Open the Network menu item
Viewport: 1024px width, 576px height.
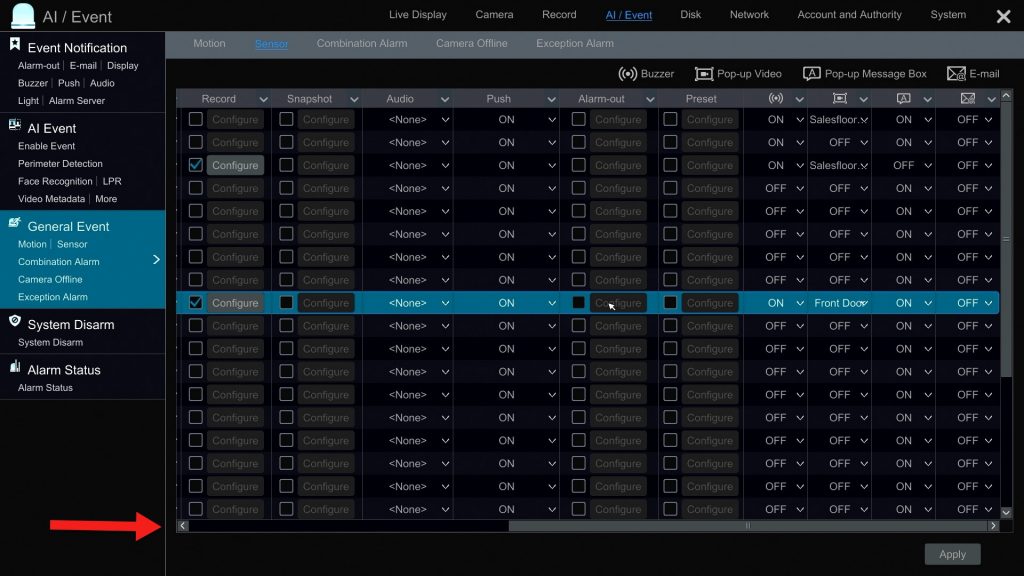749,14
